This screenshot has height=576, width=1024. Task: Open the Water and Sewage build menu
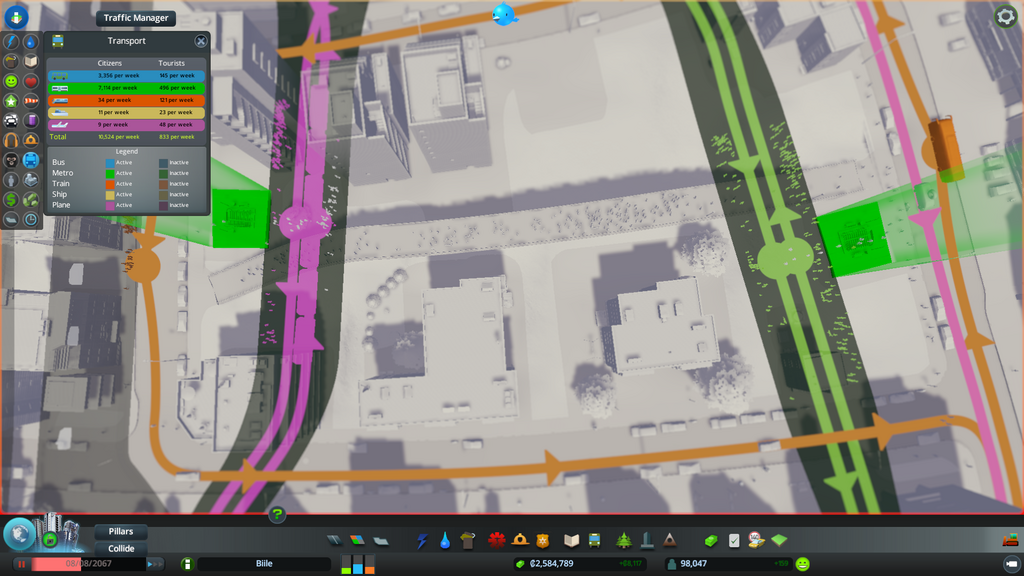[445, 541]
